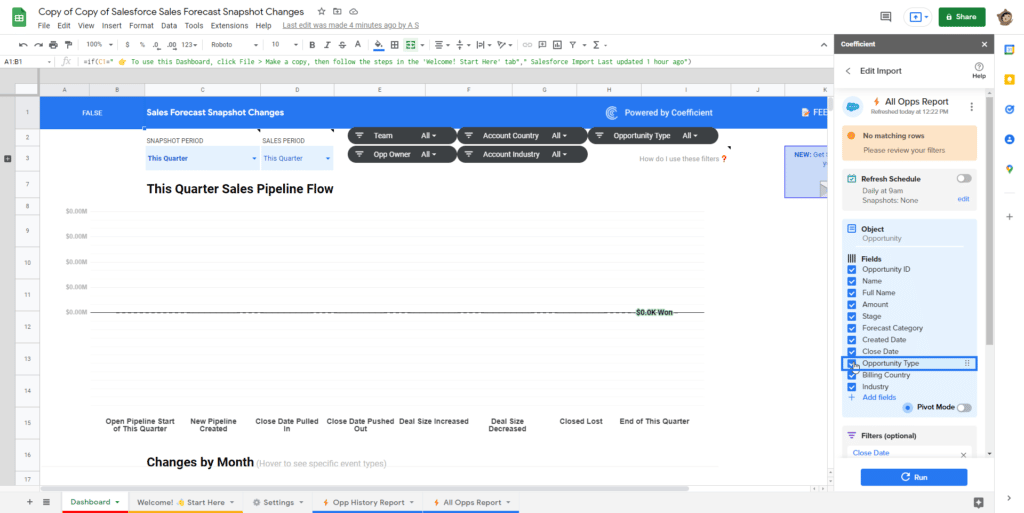
Task: Open the Insert menu
Action: [111, 25]
